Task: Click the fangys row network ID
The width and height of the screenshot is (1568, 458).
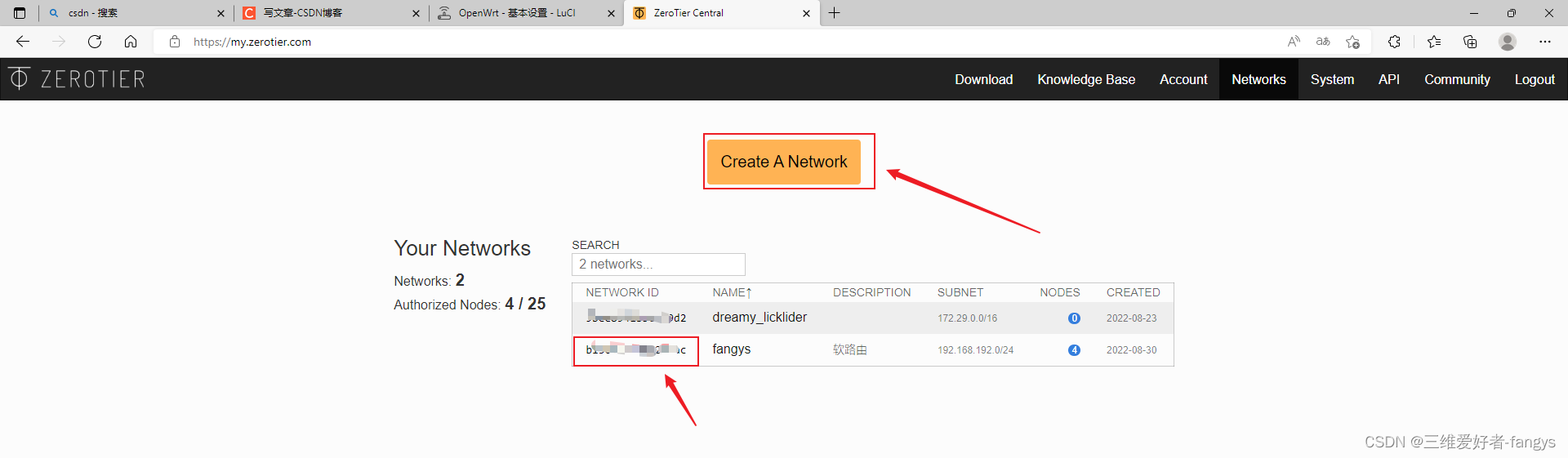Action: coord(636,350)
